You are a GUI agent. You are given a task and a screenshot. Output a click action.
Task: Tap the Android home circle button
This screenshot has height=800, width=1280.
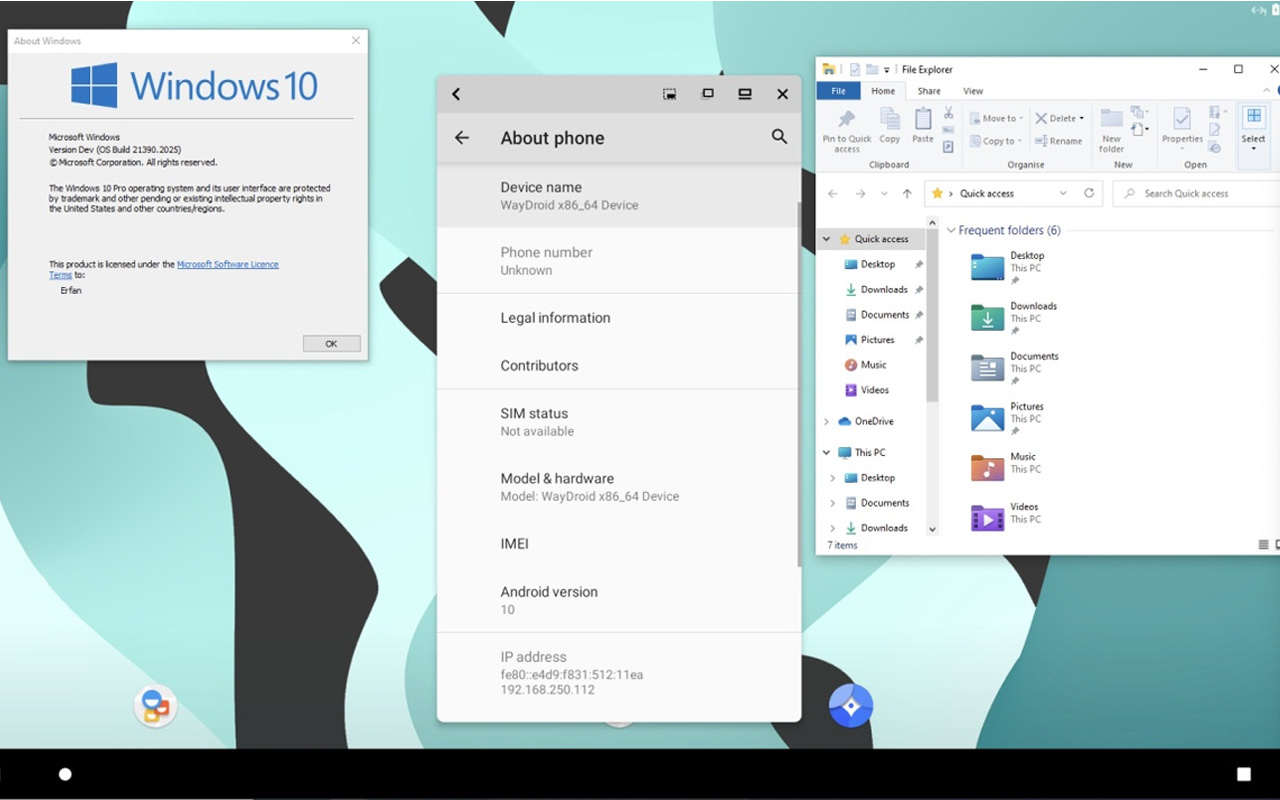click(x=65, y=774)
